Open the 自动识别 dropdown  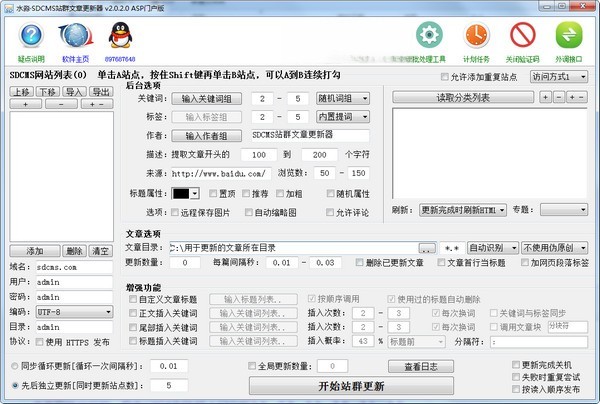click(493, 248)
